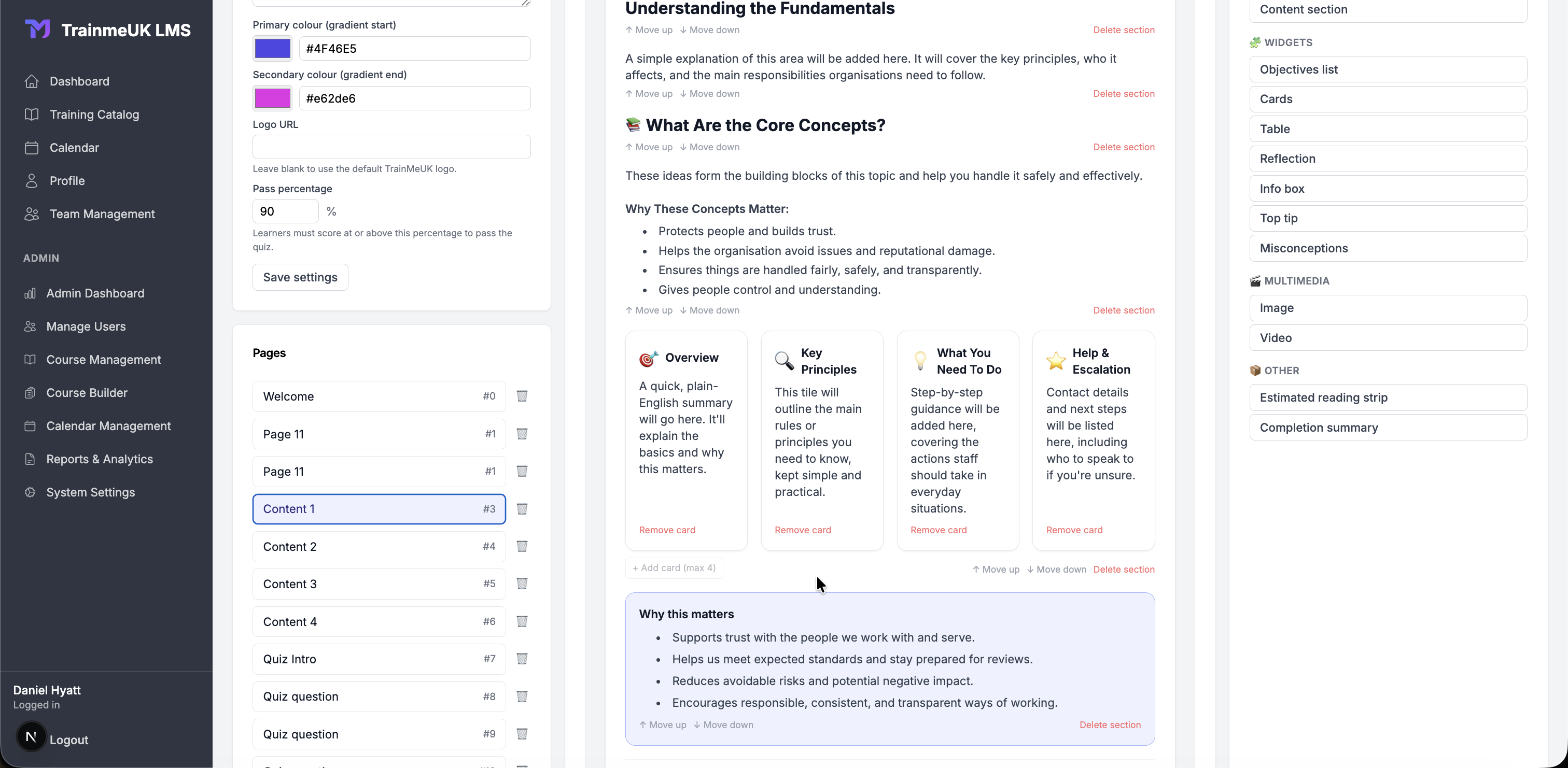
Task: Delete the Welcome page with its trash icon
Action: tap(522, 396)
